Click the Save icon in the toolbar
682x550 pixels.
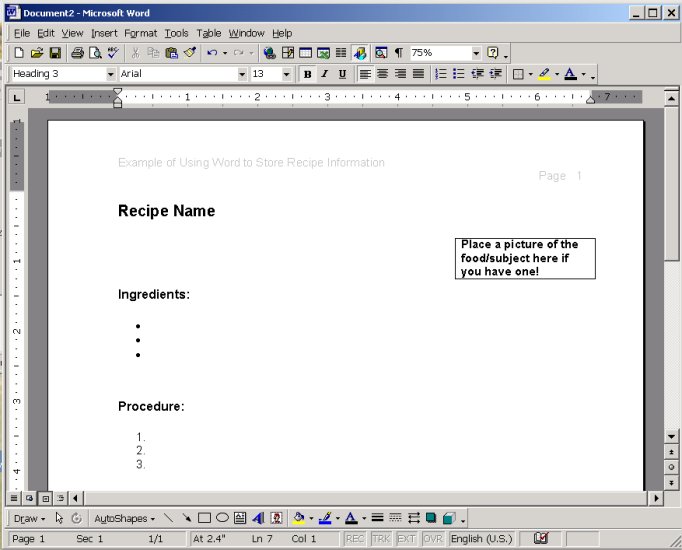tap(55, 53)
